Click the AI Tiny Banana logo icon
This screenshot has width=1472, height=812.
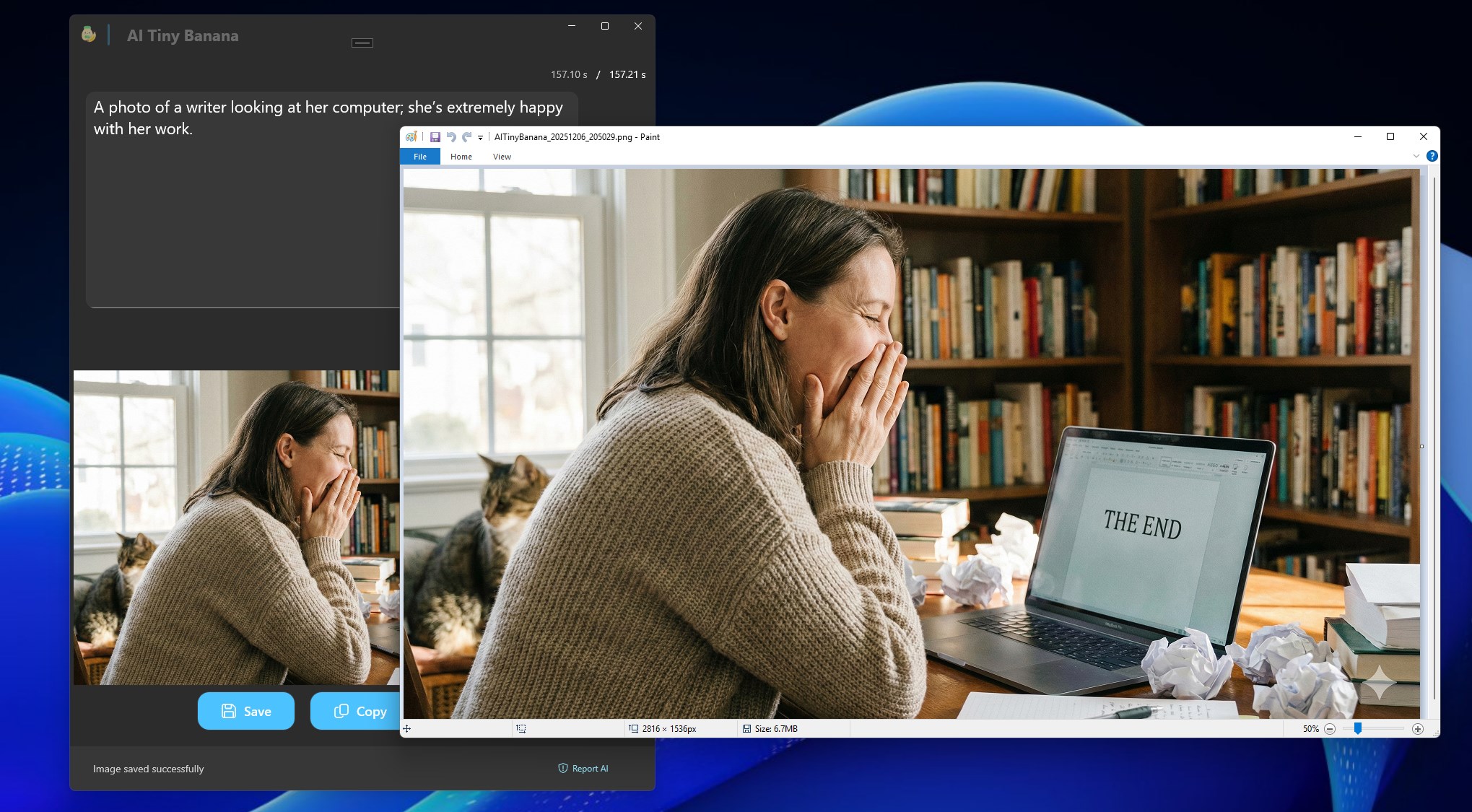89,35
